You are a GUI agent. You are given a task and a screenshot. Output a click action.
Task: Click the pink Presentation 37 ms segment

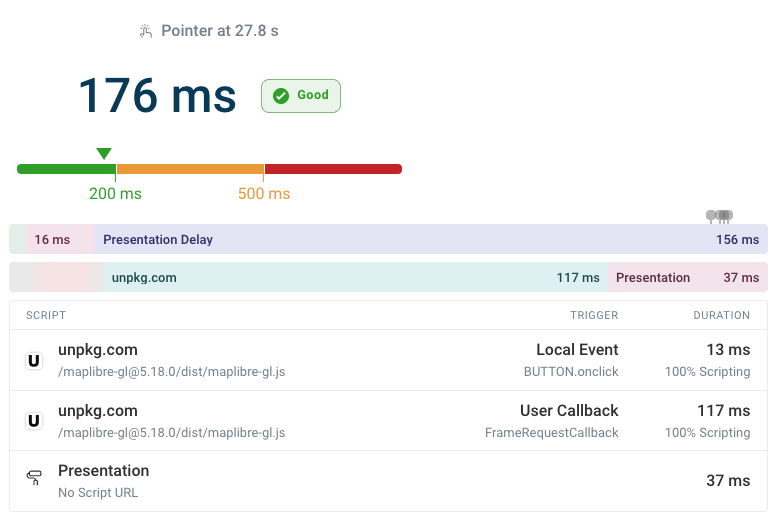click(x=687, y=278)
